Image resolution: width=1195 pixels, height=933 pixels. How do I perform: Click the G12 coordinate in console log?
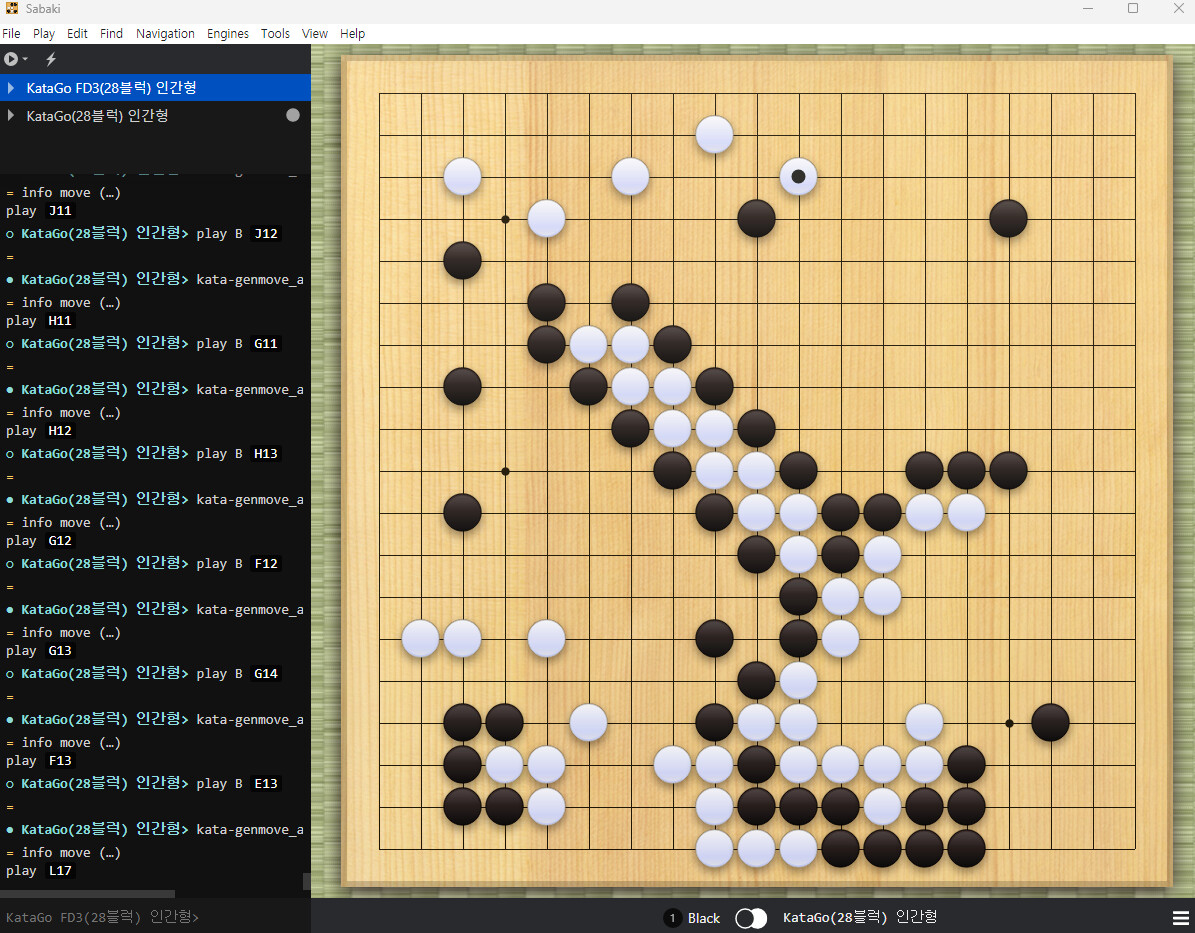tap(60, 540)
